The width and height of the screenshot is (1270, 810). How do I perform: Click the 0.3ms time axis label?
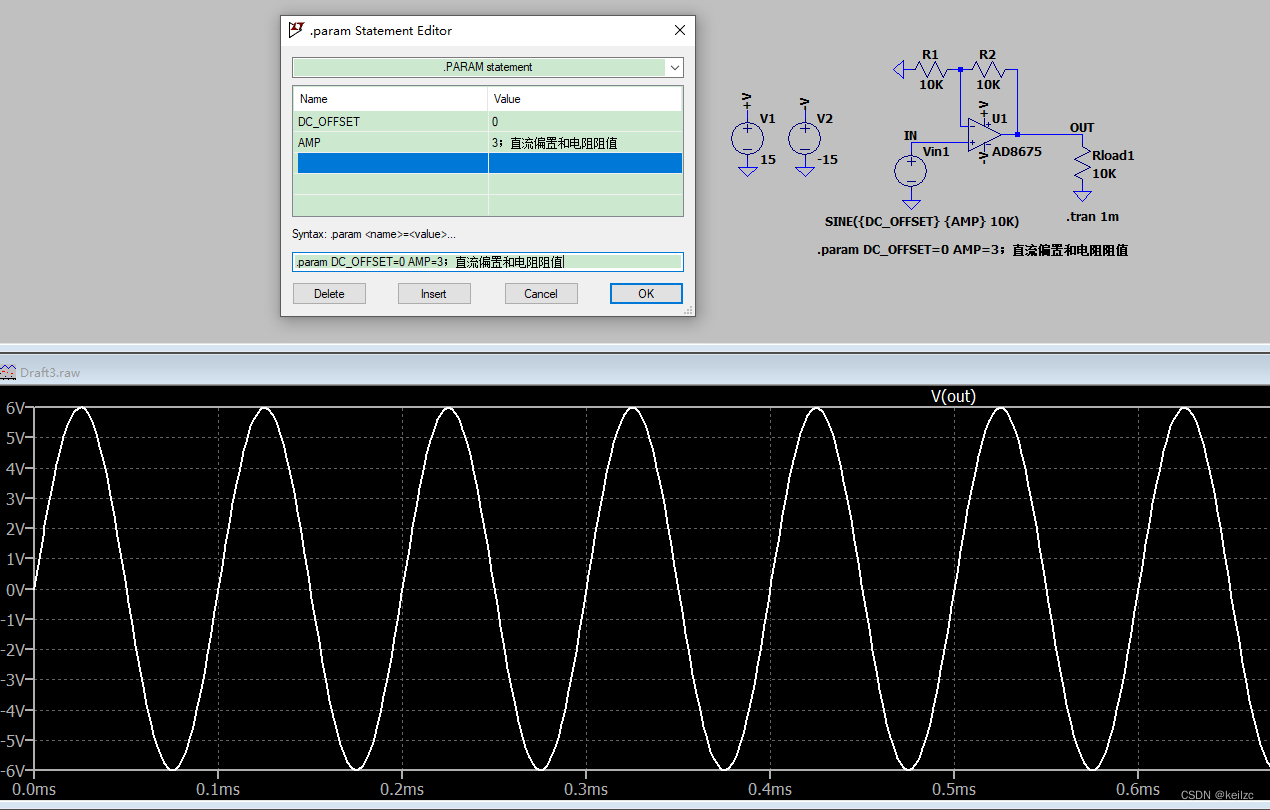coord(585,789)
